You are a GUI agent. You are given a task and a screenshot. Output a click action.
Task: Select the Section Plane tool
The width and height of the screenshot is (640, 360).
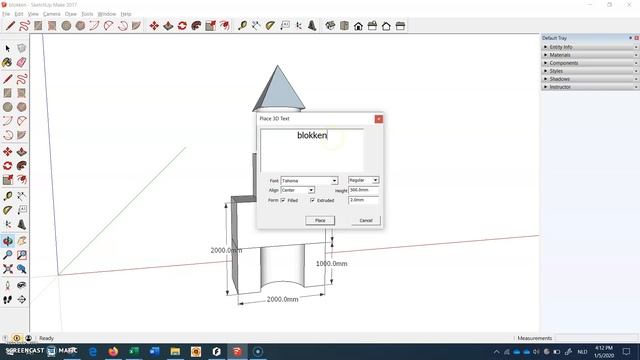click(22, 300)
